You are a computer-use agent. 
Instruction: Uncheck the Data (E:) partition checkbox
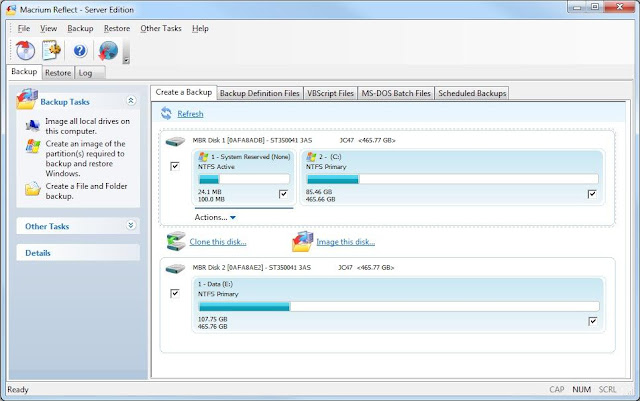593,321
